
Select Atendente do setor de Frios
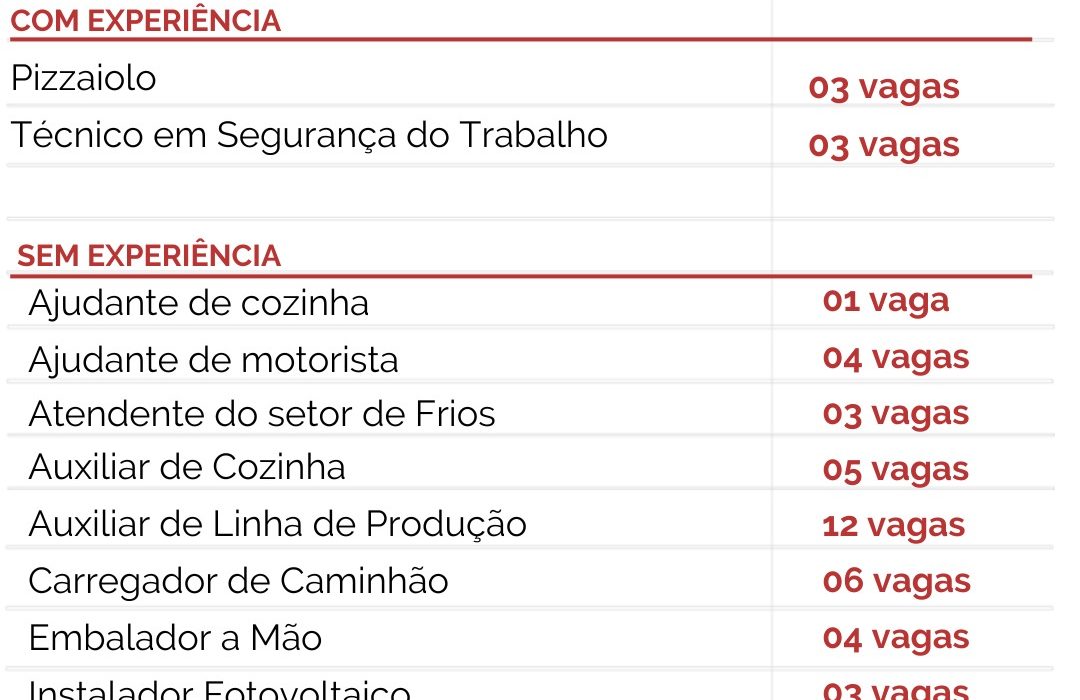pos(262,414)
